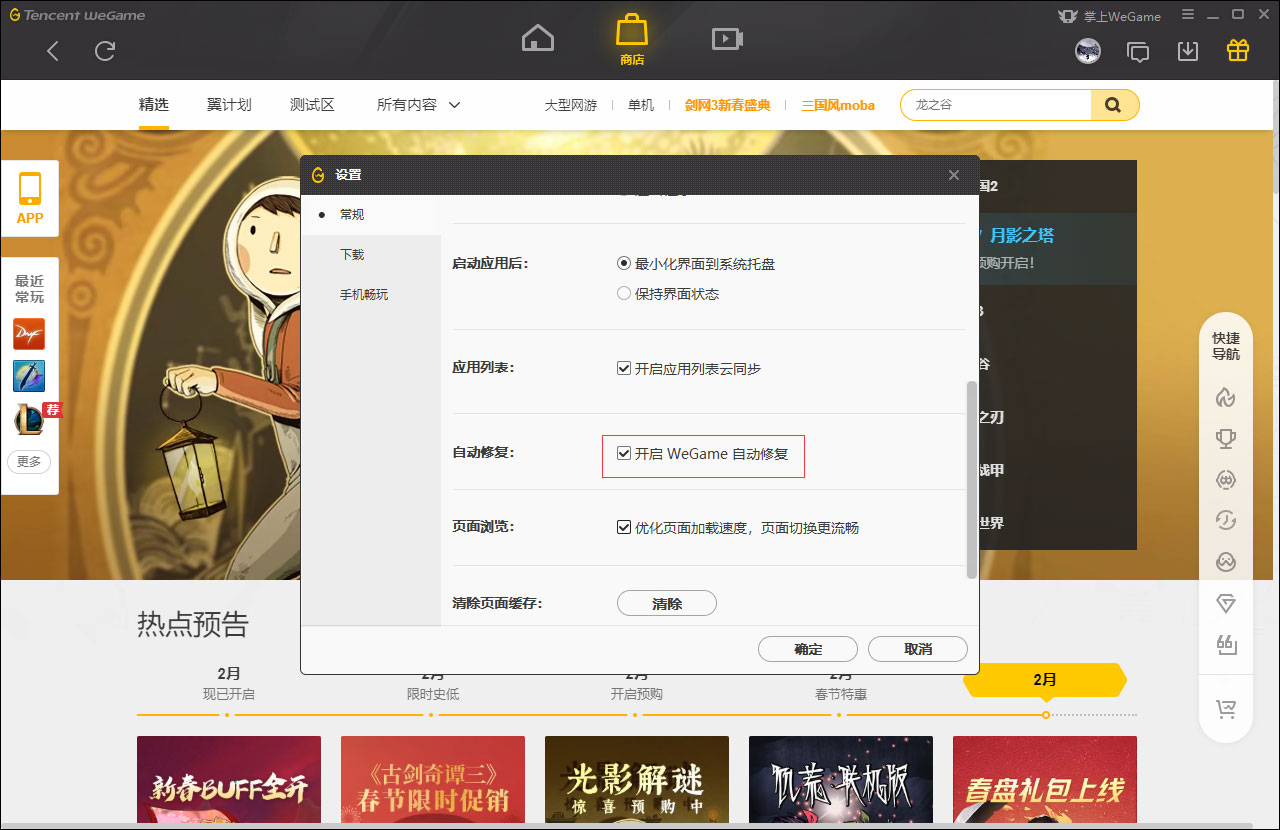The width and height of the screenshot is (1280, 830).
Task: Uncheck 开启应用列表云同步
Action: pyautogui.click(x=623, y=367)
